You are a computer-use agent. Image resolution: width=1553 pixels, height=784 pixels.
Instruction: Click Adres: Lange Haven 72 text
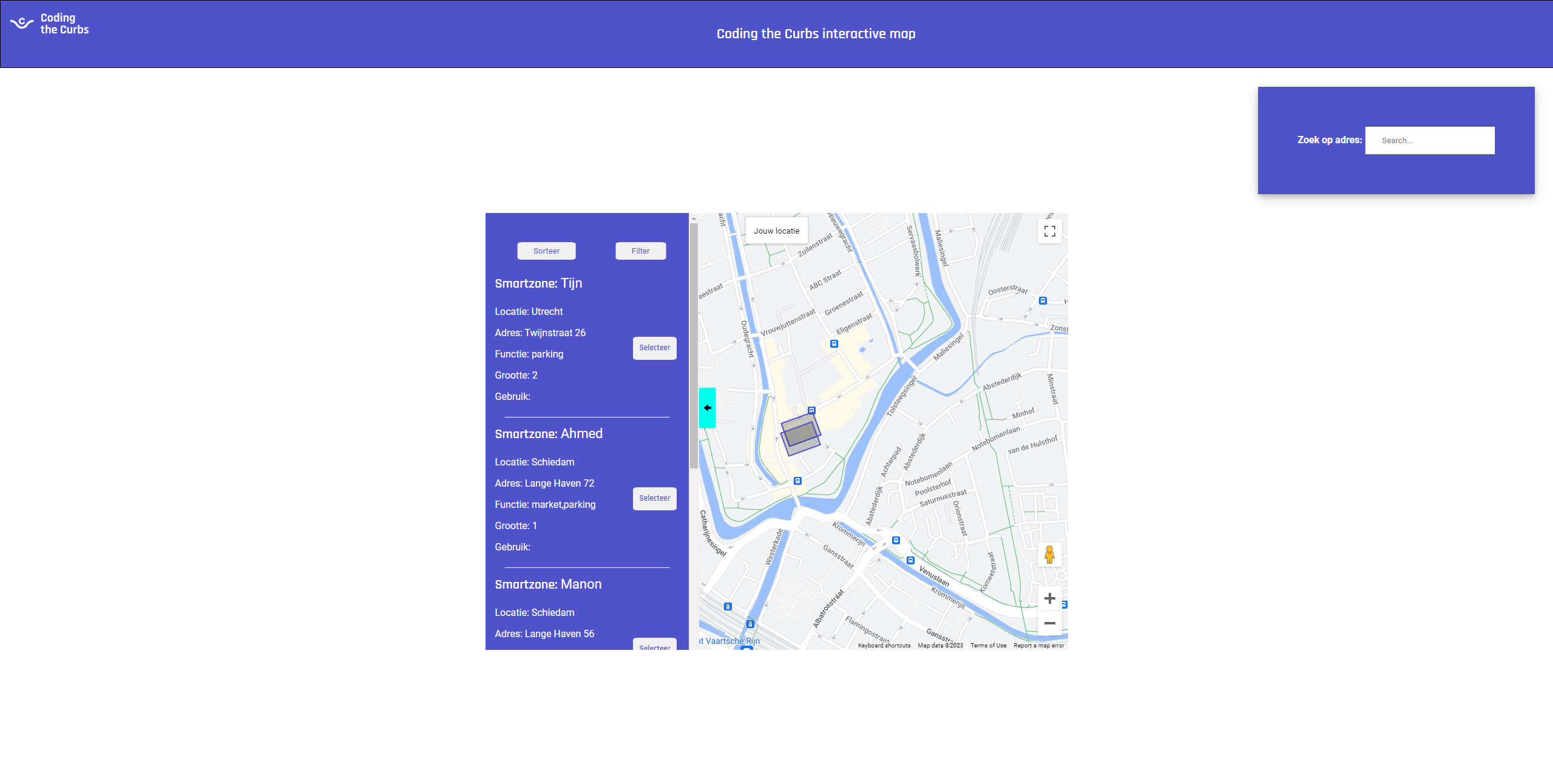click(544, 484)
